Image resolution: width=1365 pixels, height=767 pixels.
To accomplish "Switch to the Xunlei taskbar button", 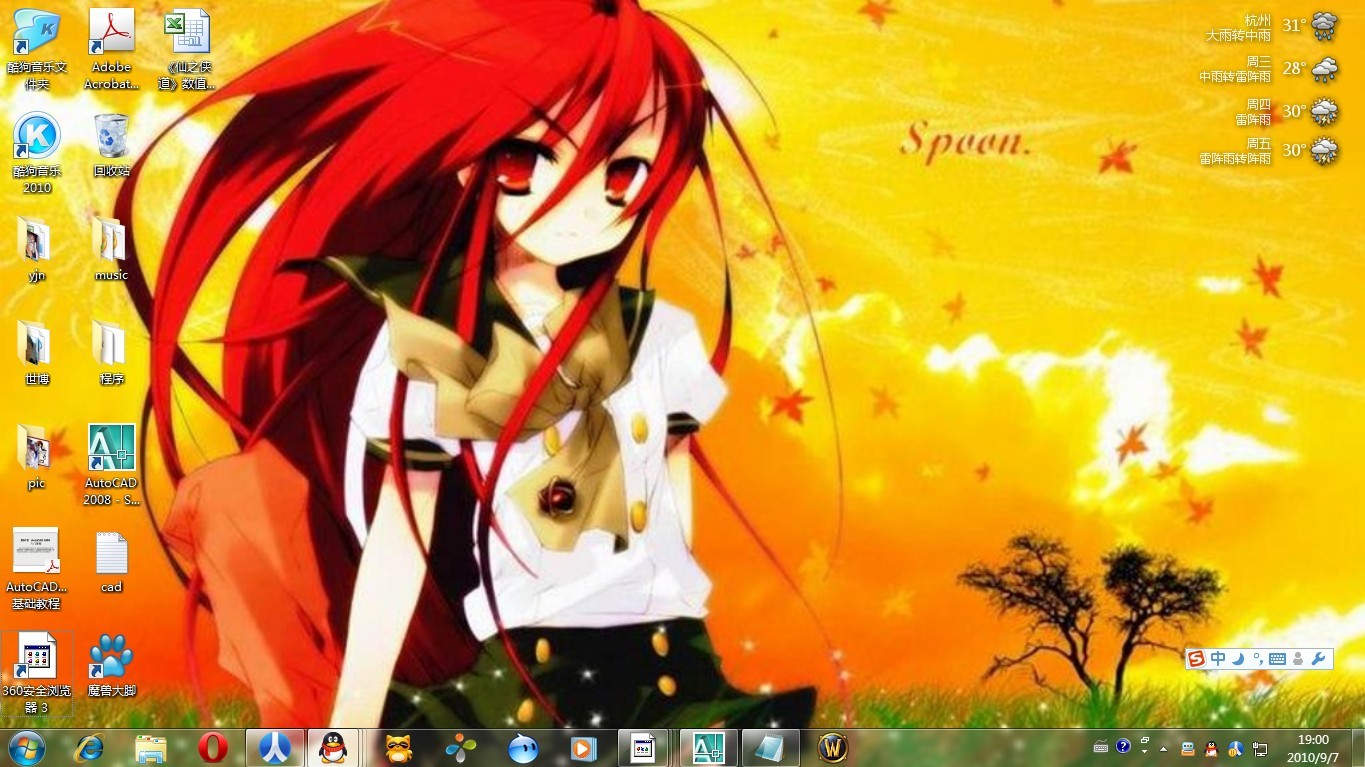I will click(x=275, y=747).
